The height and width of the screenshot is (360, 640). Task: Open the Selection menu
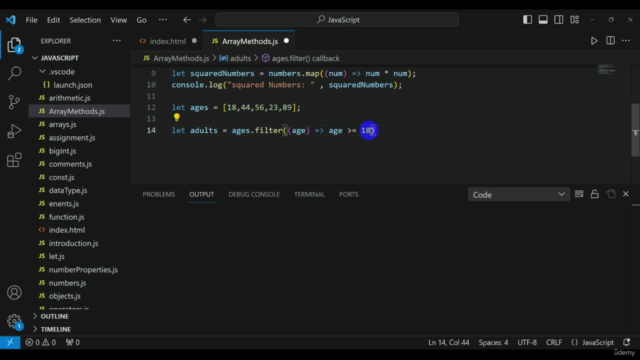click(x=85, y=20)
